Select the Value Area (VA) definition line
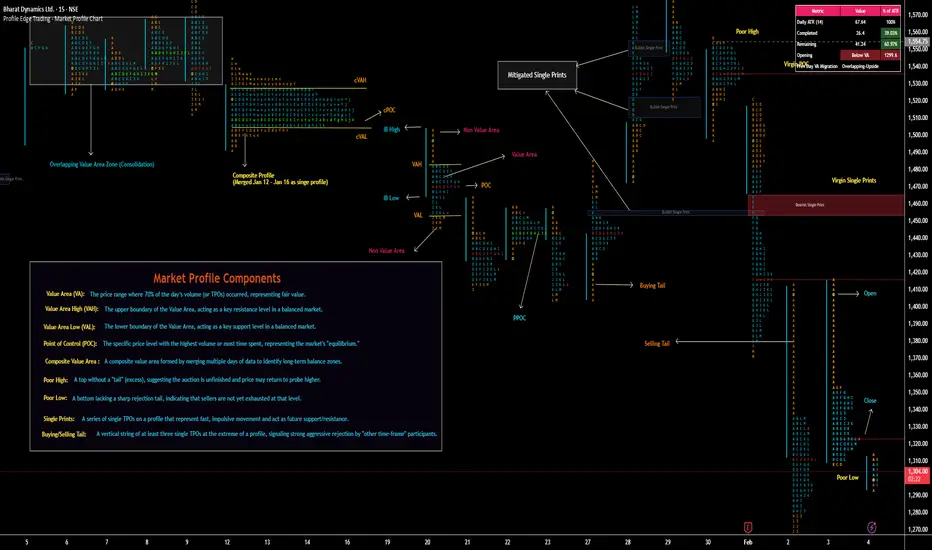 (176, 294)
